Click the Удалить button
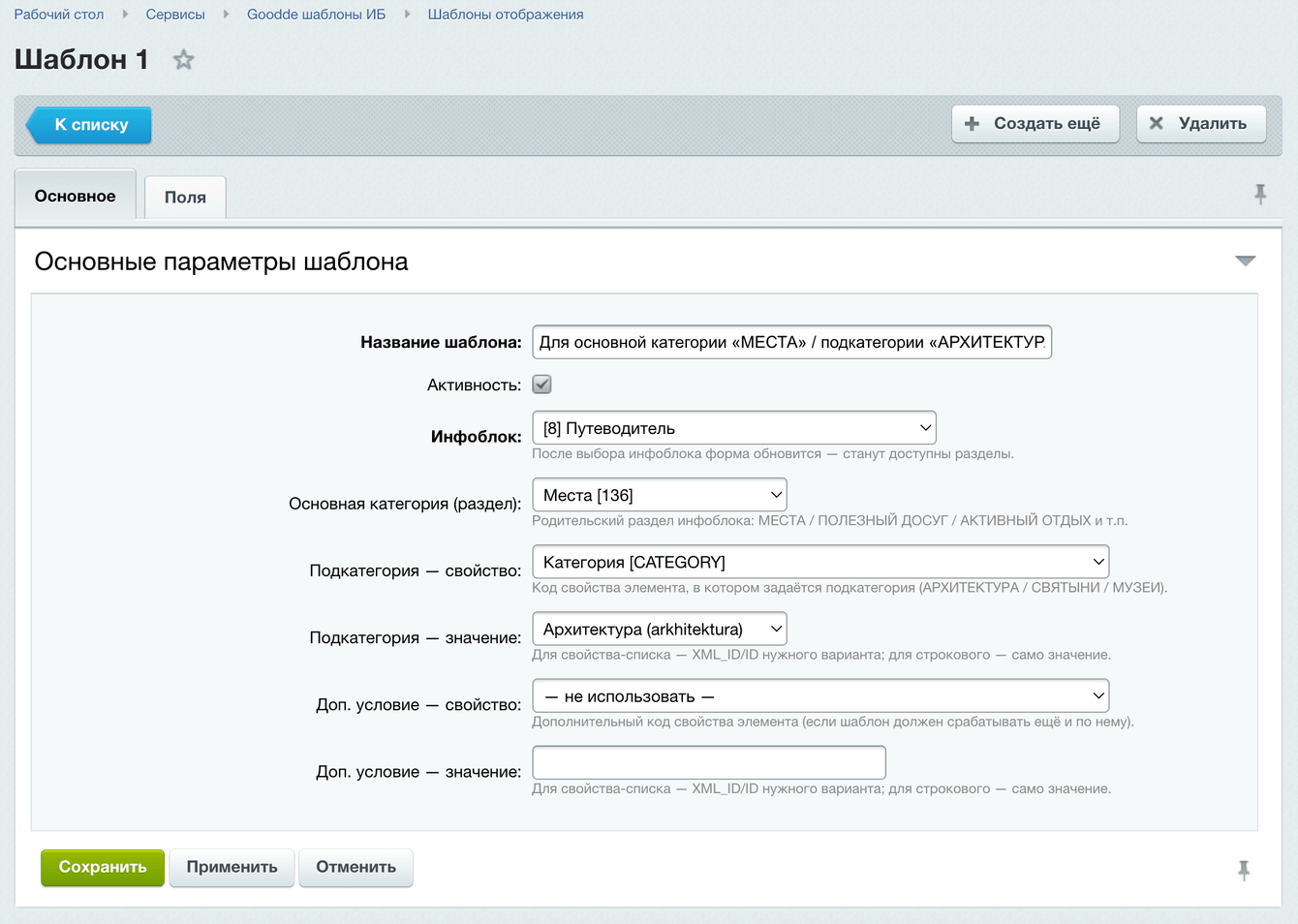Image resolution: width=1298 pixels, height=924 pixels. 1201,124
